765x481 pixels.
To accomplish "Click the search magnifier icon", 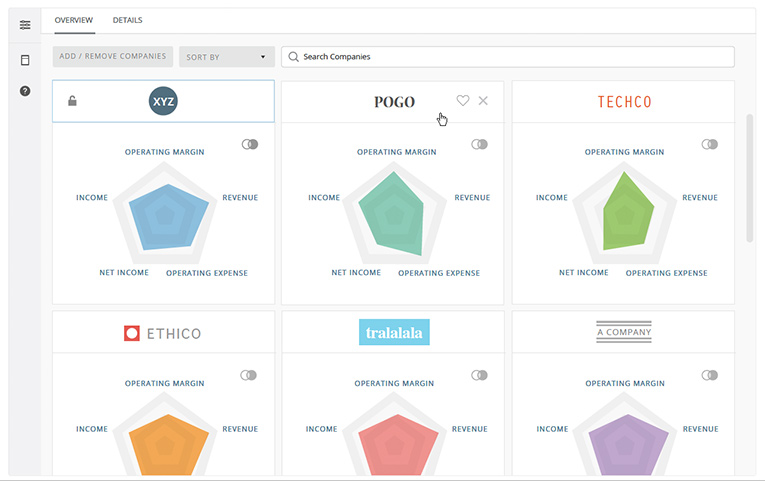I will pos(293,57).
